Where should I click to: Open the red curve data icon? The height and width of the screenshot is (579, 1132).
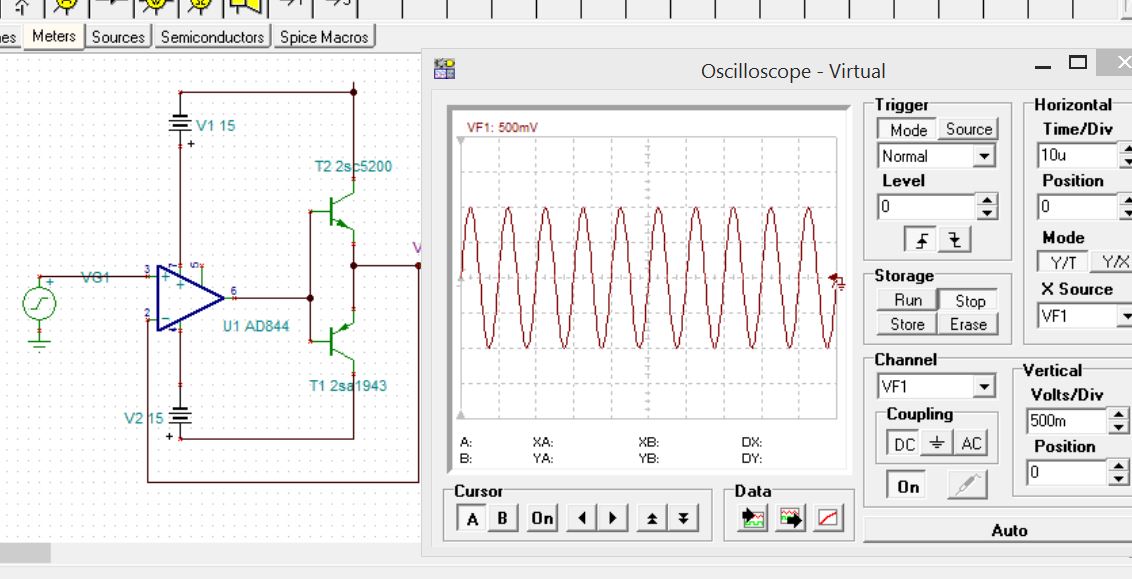click(x=828, y=518)
